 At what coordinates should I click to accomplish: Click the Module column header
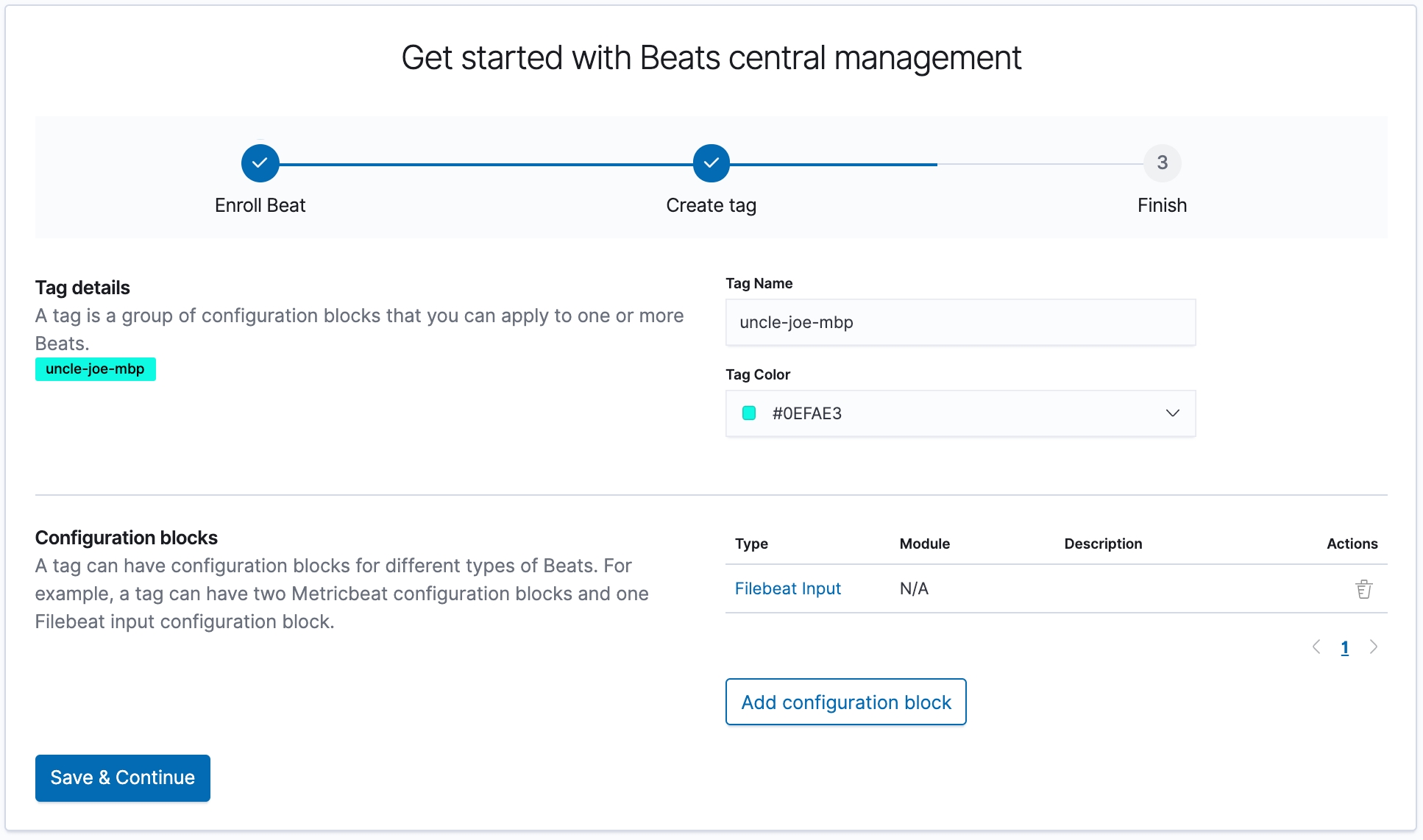(924, 544)
